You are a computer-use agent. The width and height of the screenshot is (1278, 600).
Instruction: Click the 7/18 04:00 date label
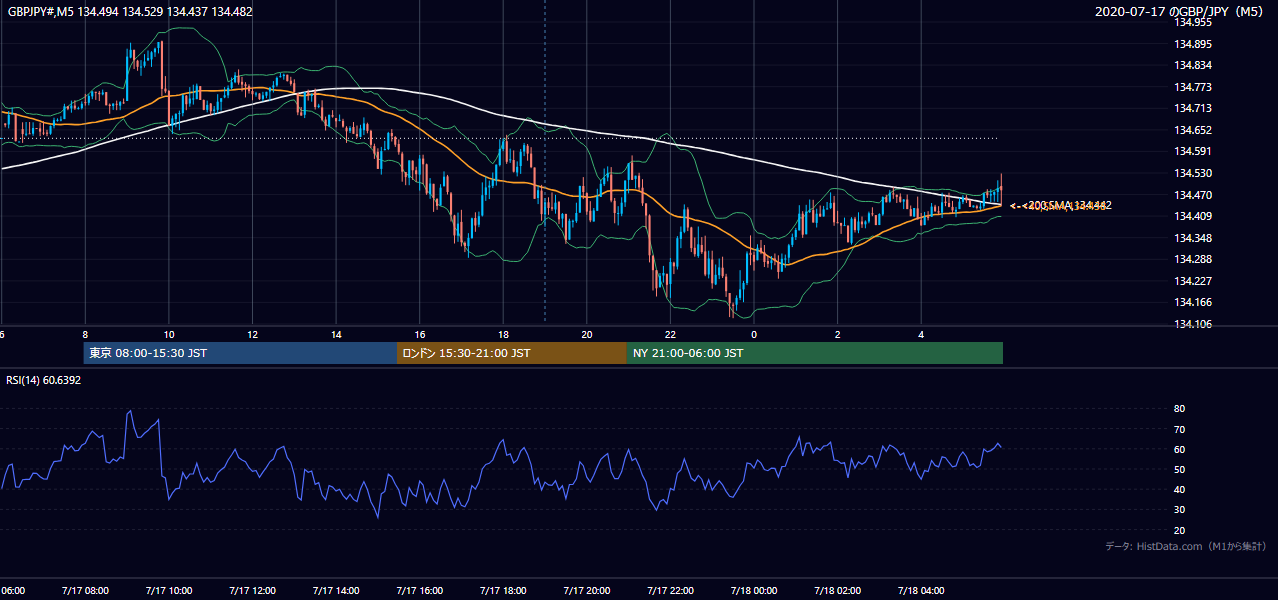[x=921, y=590]
